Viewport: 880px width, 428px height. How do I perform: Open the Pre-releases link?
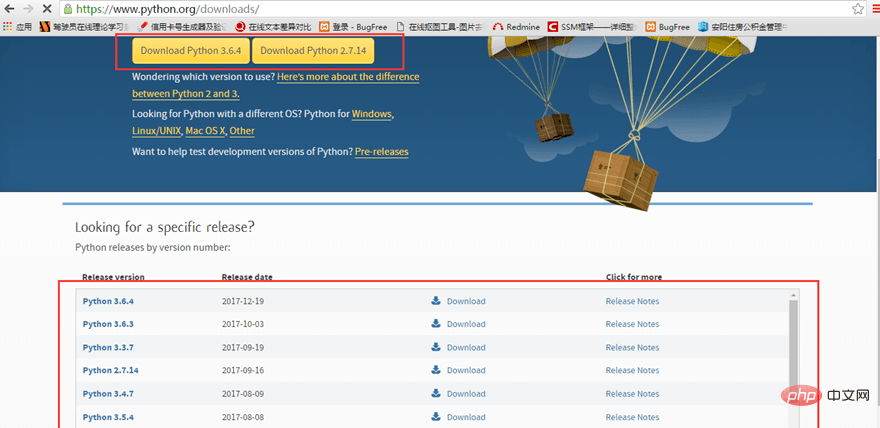[382, 151]
